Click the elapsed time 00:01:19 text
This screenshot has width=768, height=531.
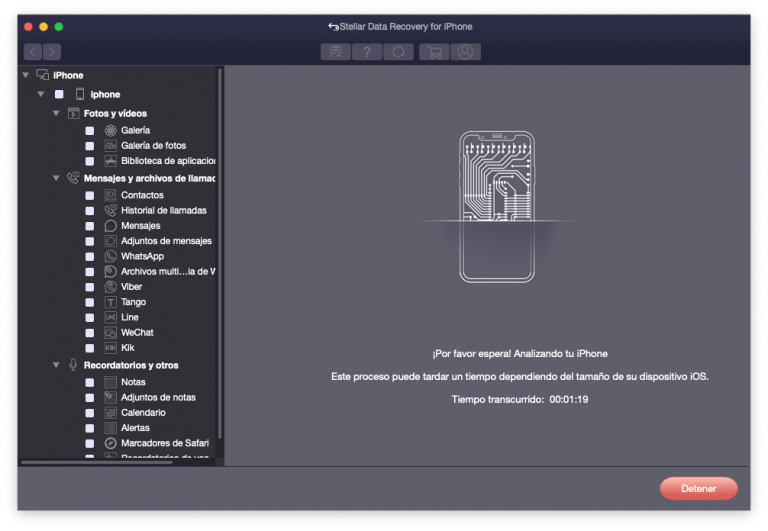[569, 399]
